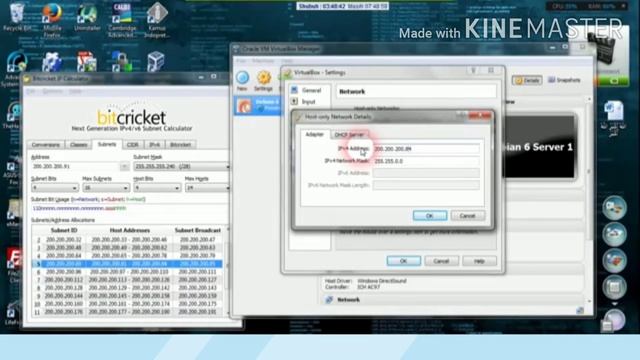Screen dimensions: 640x360
Task: Open the Max Hosts dropdown
Action: (208, 188)
